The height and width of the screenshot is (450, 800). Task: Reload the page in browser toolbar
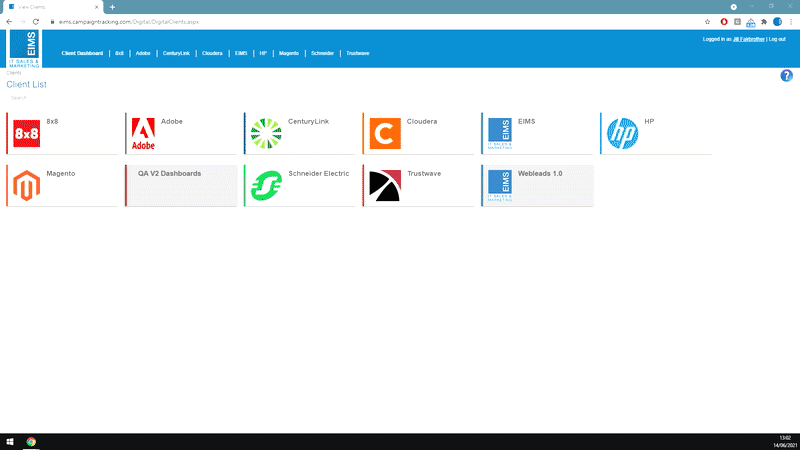pyautogui.click(x=36, y=22)
